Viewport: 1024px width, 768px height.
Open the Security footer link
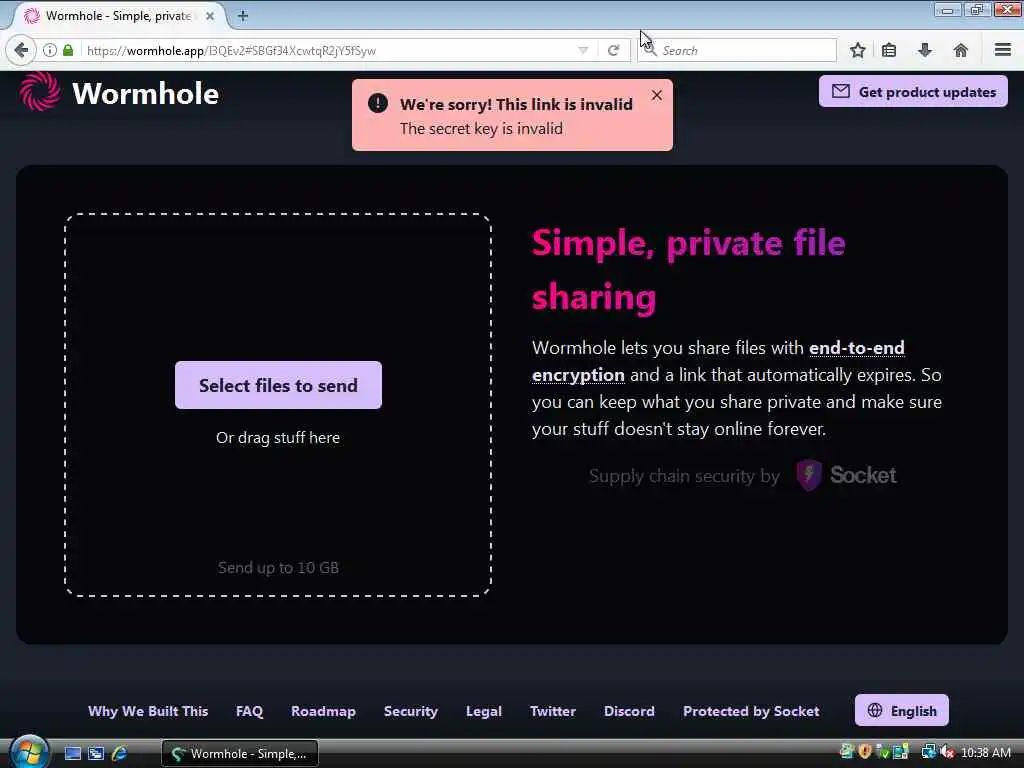tap(411, 711)
